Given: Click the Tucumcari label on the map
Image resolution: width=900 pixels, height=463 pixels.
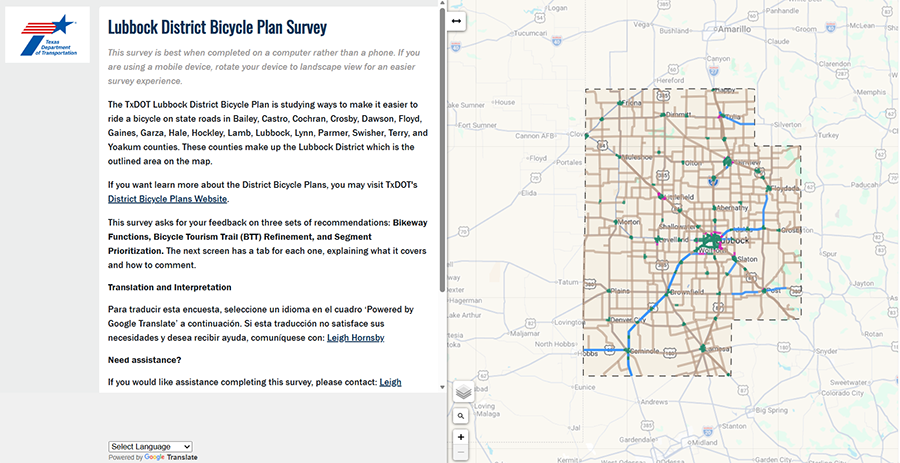Looking at the screenshot, I should point(532,34).
